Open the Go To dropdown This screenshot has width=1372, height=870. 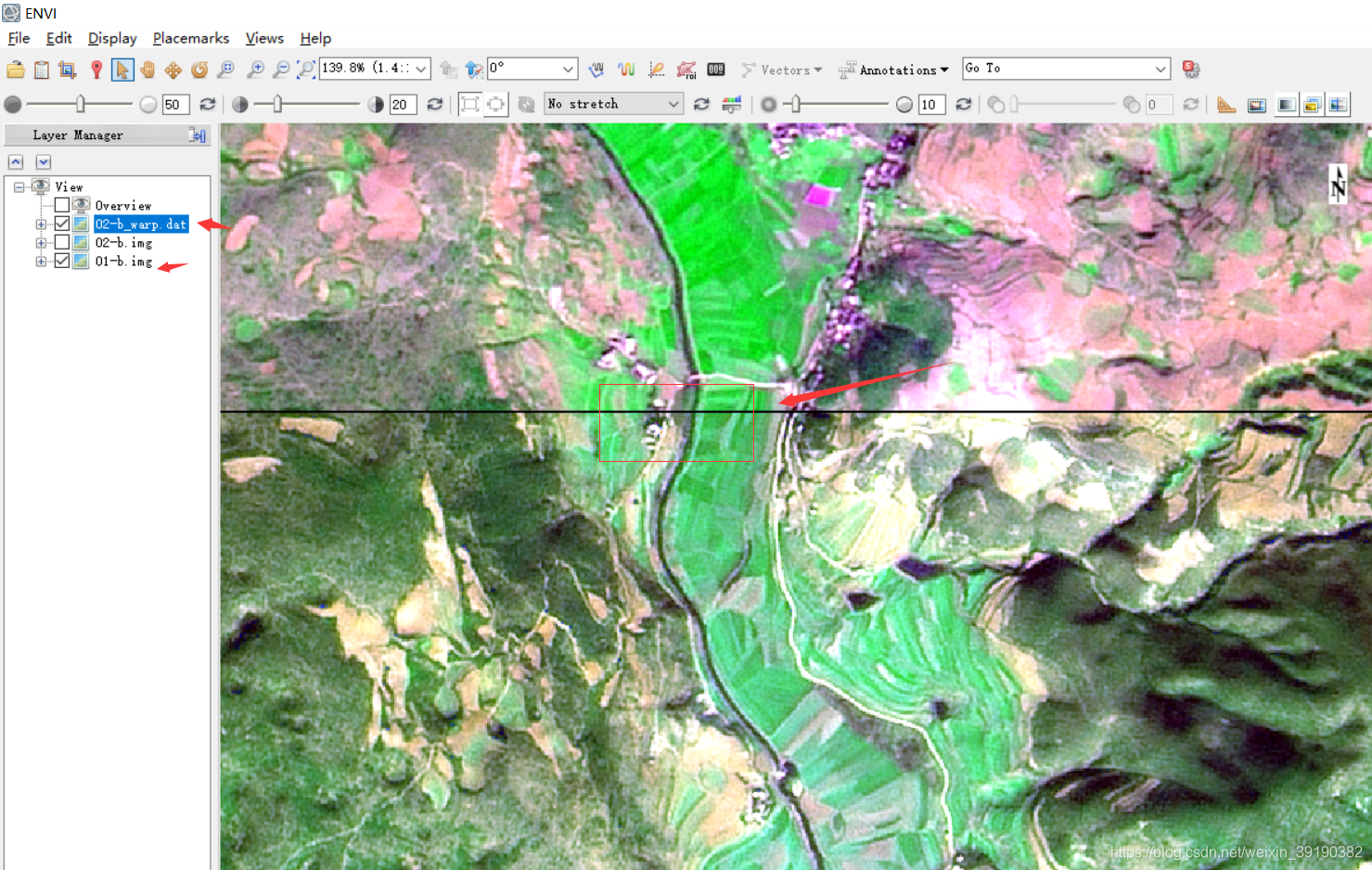(1160, 69)
